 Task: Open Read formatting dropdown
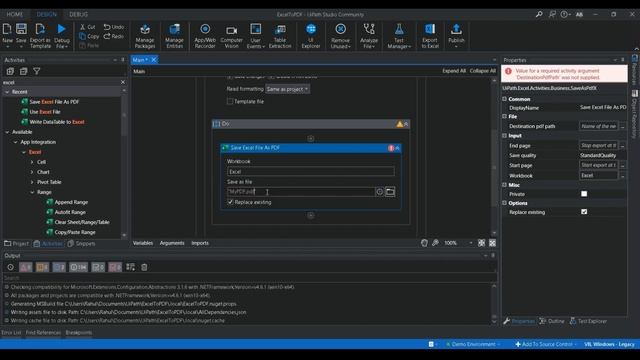click(287, 89)
